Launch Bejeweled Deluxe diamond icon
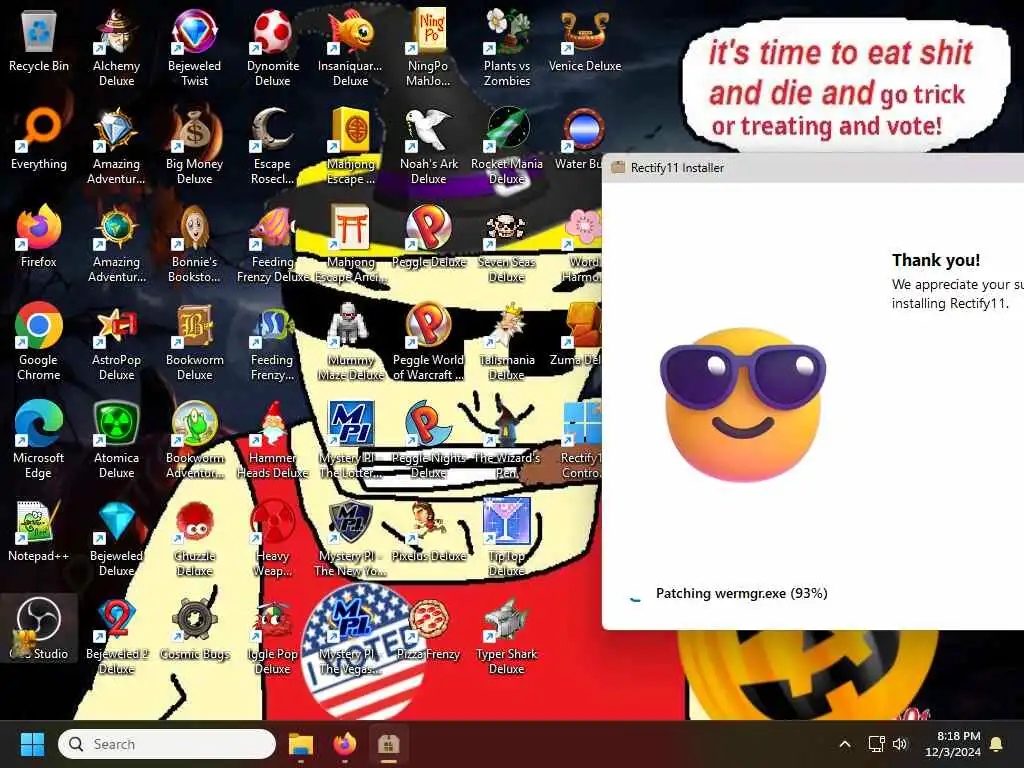This screenshot has height=768, width=1024. click(x=116, y=538)
